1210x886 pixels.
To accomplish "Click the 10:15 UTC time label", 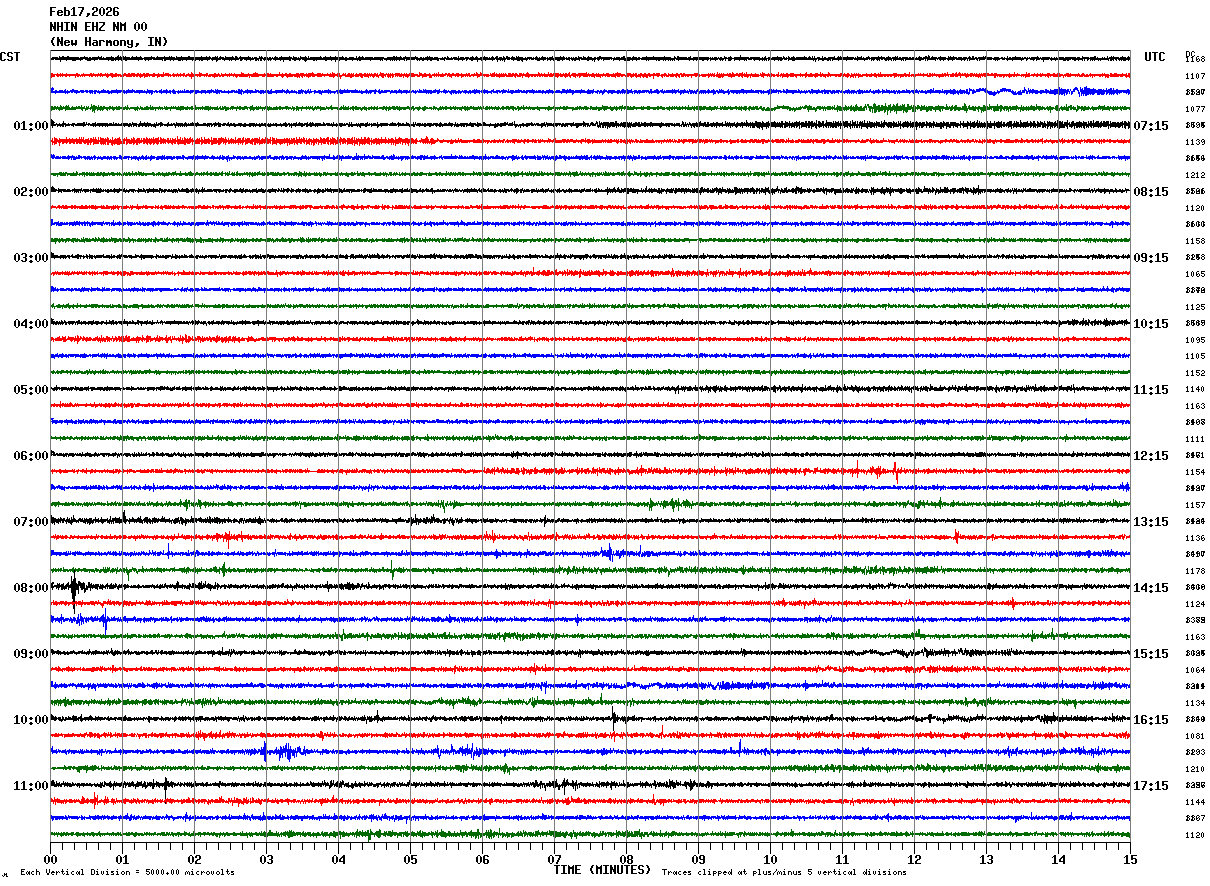I will pyautogui.click(x=1151, y=324).
